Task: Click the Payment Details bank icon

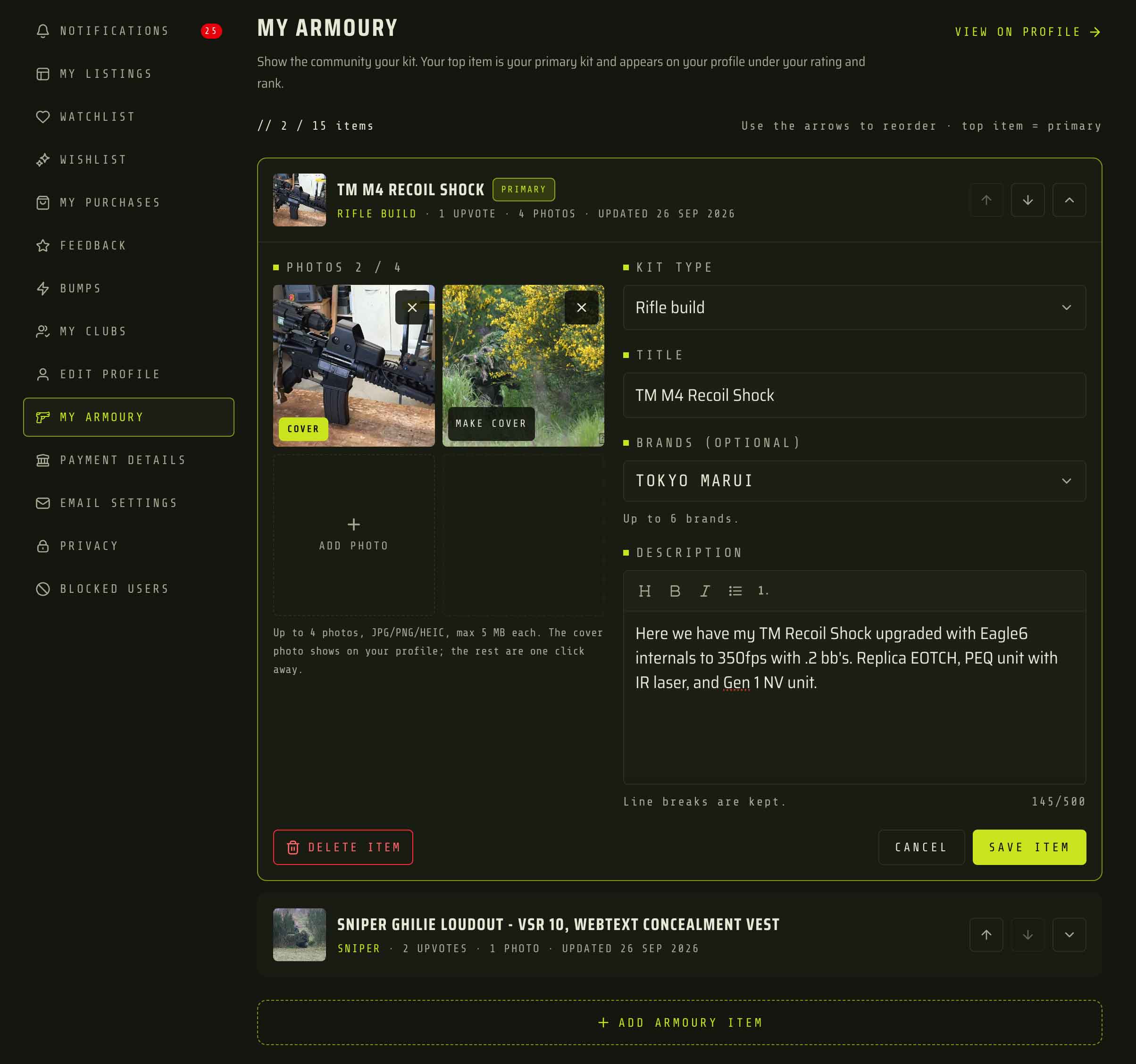Action: point(43,460)
